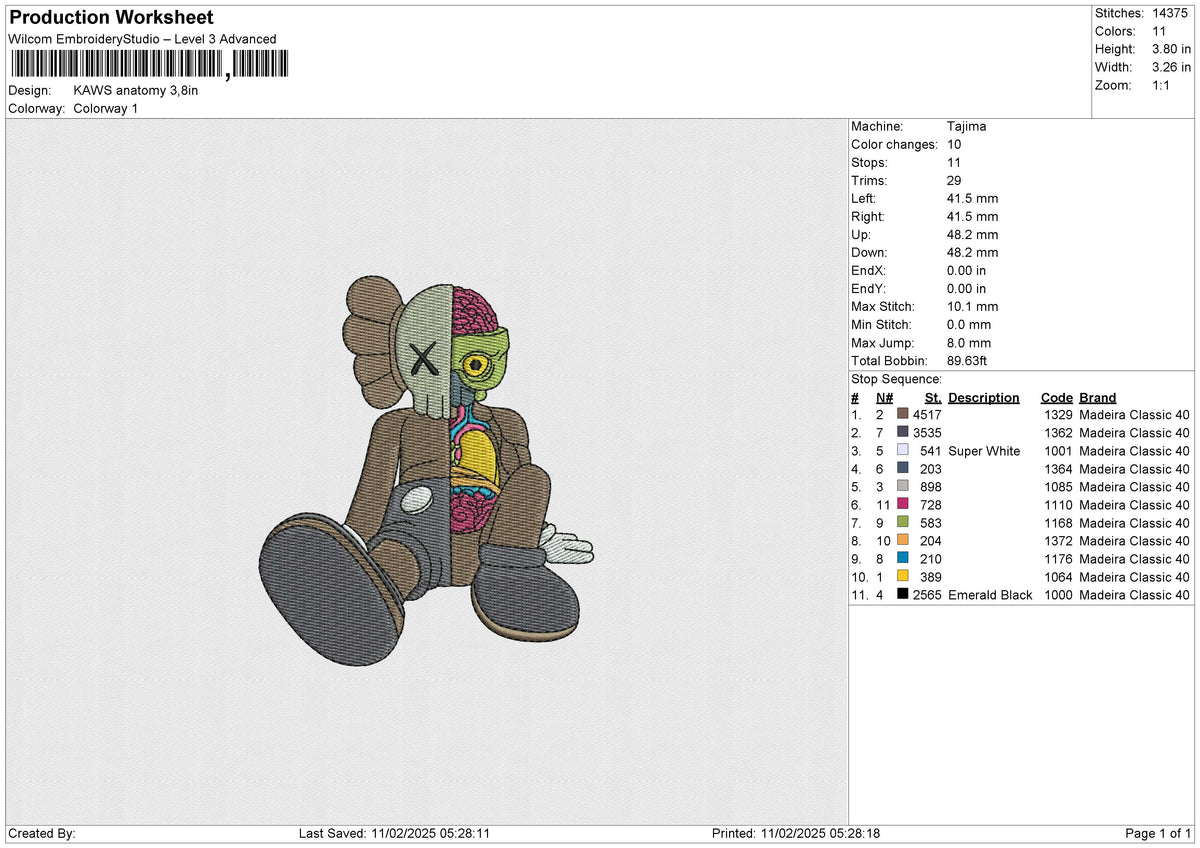The height and width of the screenshot is (848, 1200).
Task: Click the Up extent 48.2 mm
Action: 972,234
